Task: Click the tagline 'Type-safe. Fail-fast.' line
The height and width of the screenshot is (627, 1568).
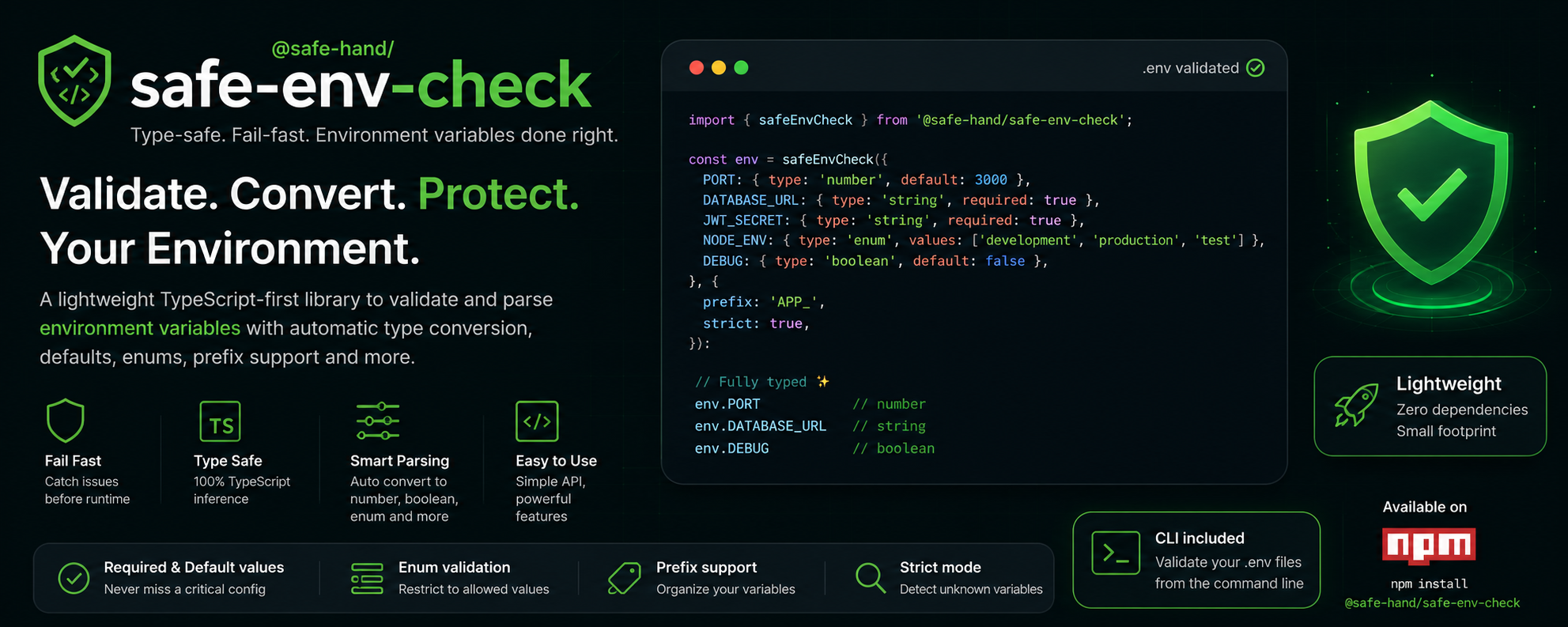Action: [x=374, y=135]
